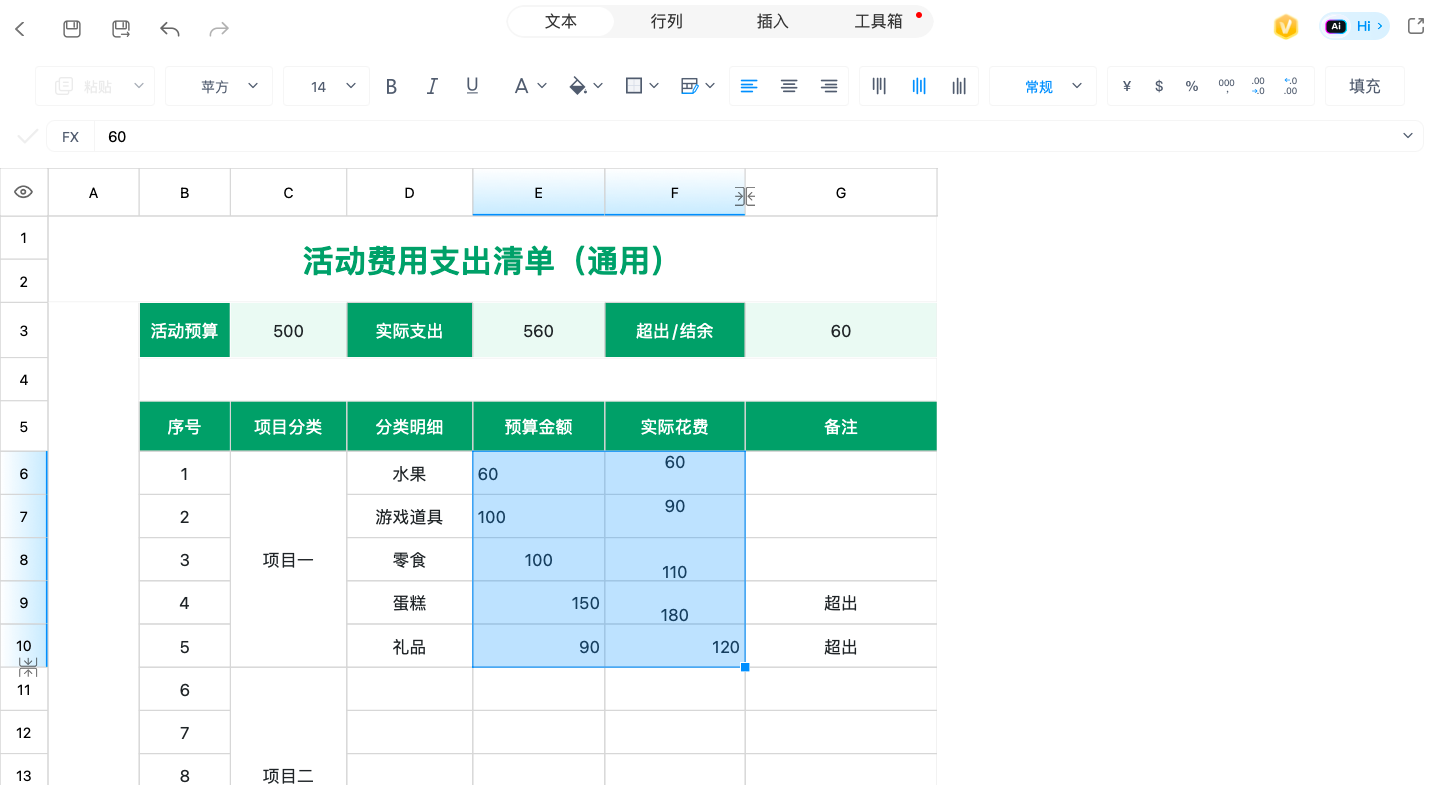The width and height of the screenshot is (1430, 785).
Task: Open the share/export icon at top right
Action: click(1416, 27)
